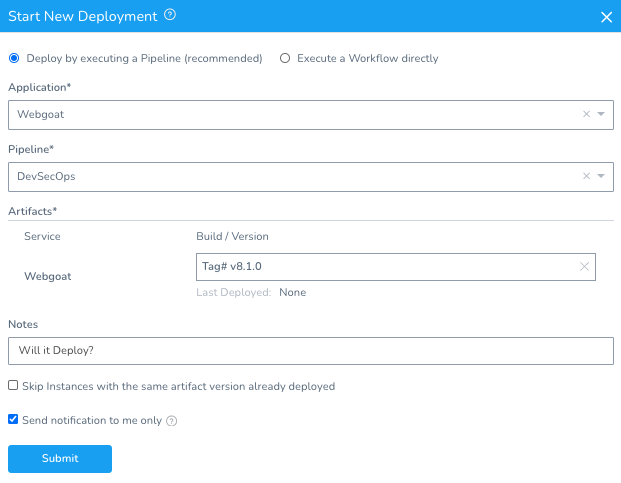Expand the Pipeline dropdown arrow
Screen dimensions: 621x483
click(x=601, y=176)
